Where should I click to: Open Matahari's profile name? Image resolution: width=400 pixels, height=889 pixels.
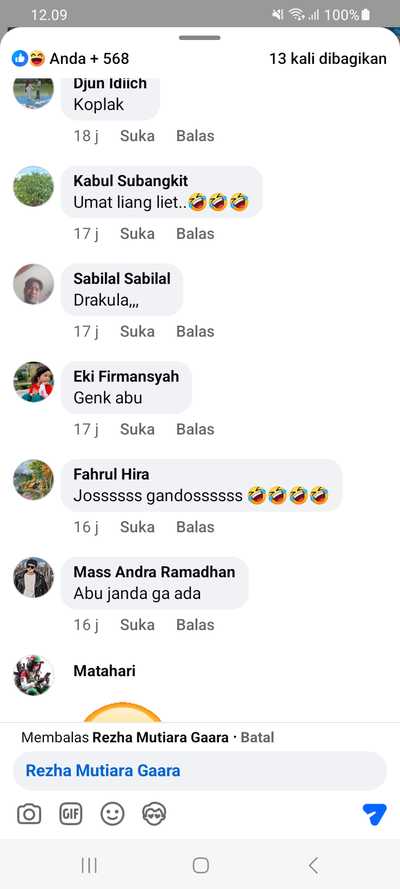[104, 671]
